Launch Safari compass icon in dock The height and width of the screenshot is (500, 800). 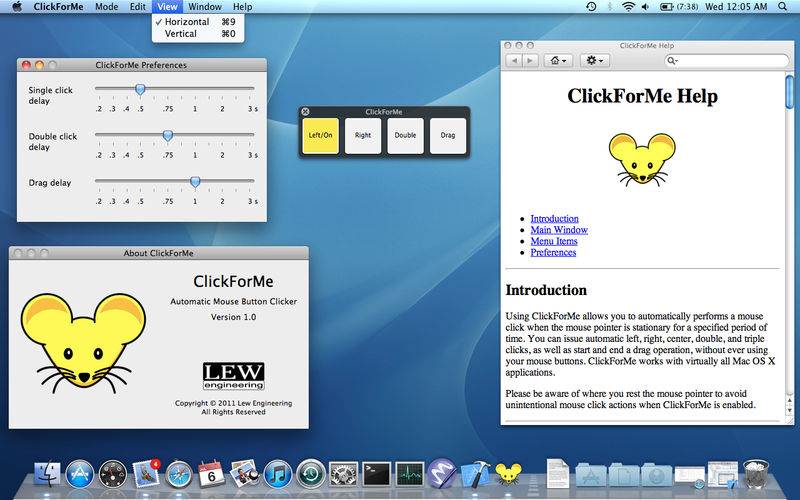click(179, 474)
